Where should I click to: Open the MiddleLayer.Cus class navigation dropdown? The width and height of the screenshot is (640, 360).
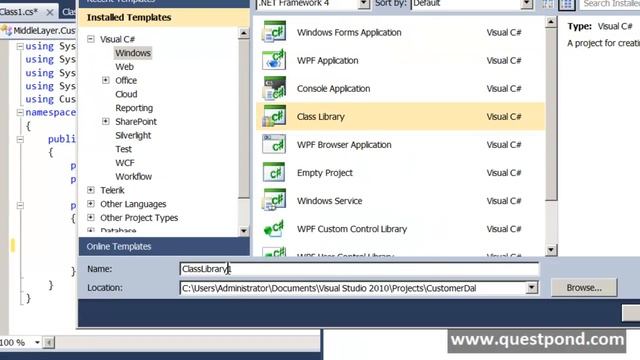[x=38, y=31]
